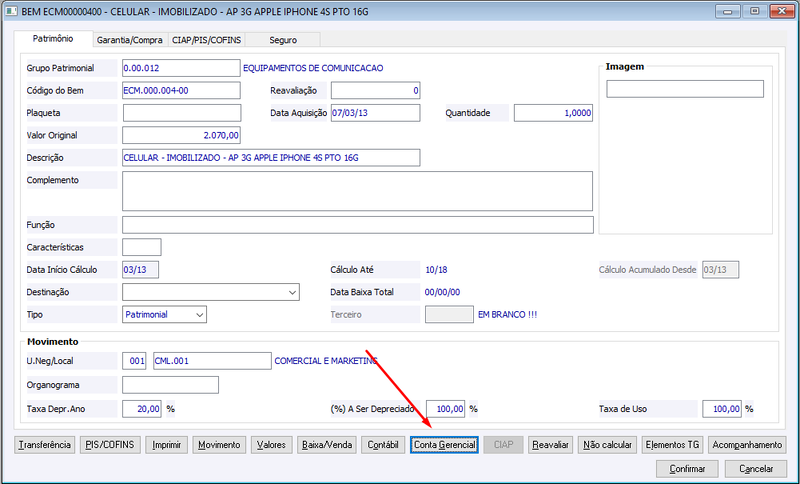
Task: Click the Conta Gerencial button
Action: 444,445
